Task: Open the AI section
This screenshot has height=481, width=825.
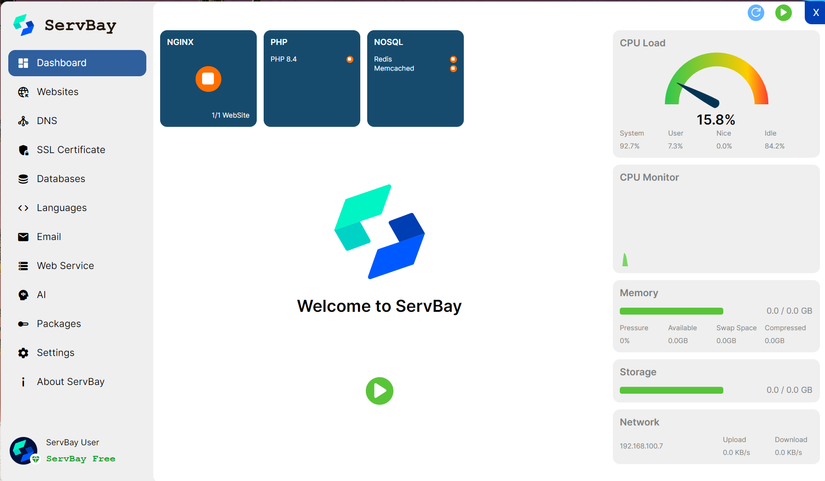Action: click(x=77, y=295)
